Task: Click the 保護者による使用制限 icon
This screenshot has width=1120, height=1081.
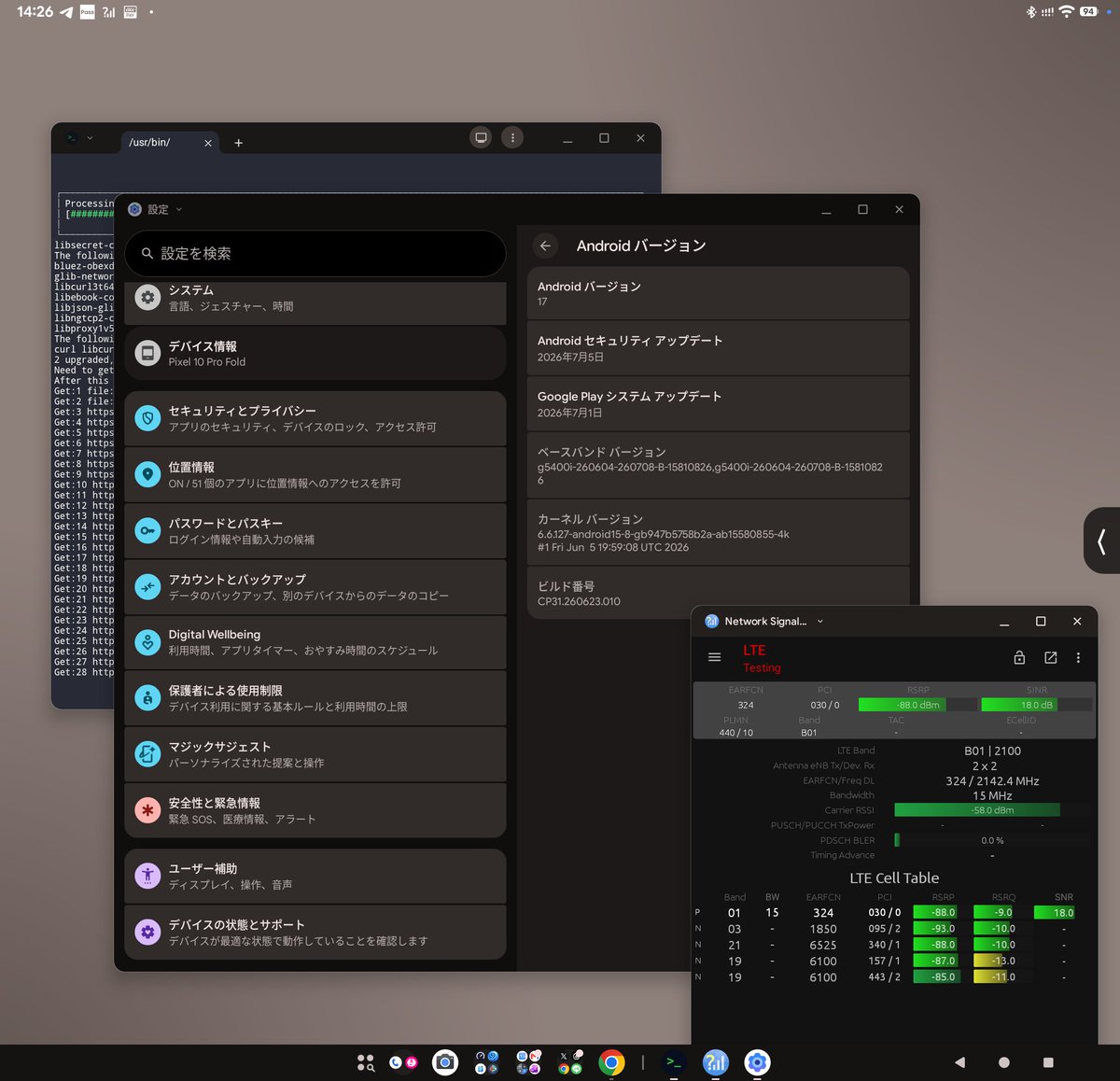Action: pyautogui.click(x=147, y=697)
